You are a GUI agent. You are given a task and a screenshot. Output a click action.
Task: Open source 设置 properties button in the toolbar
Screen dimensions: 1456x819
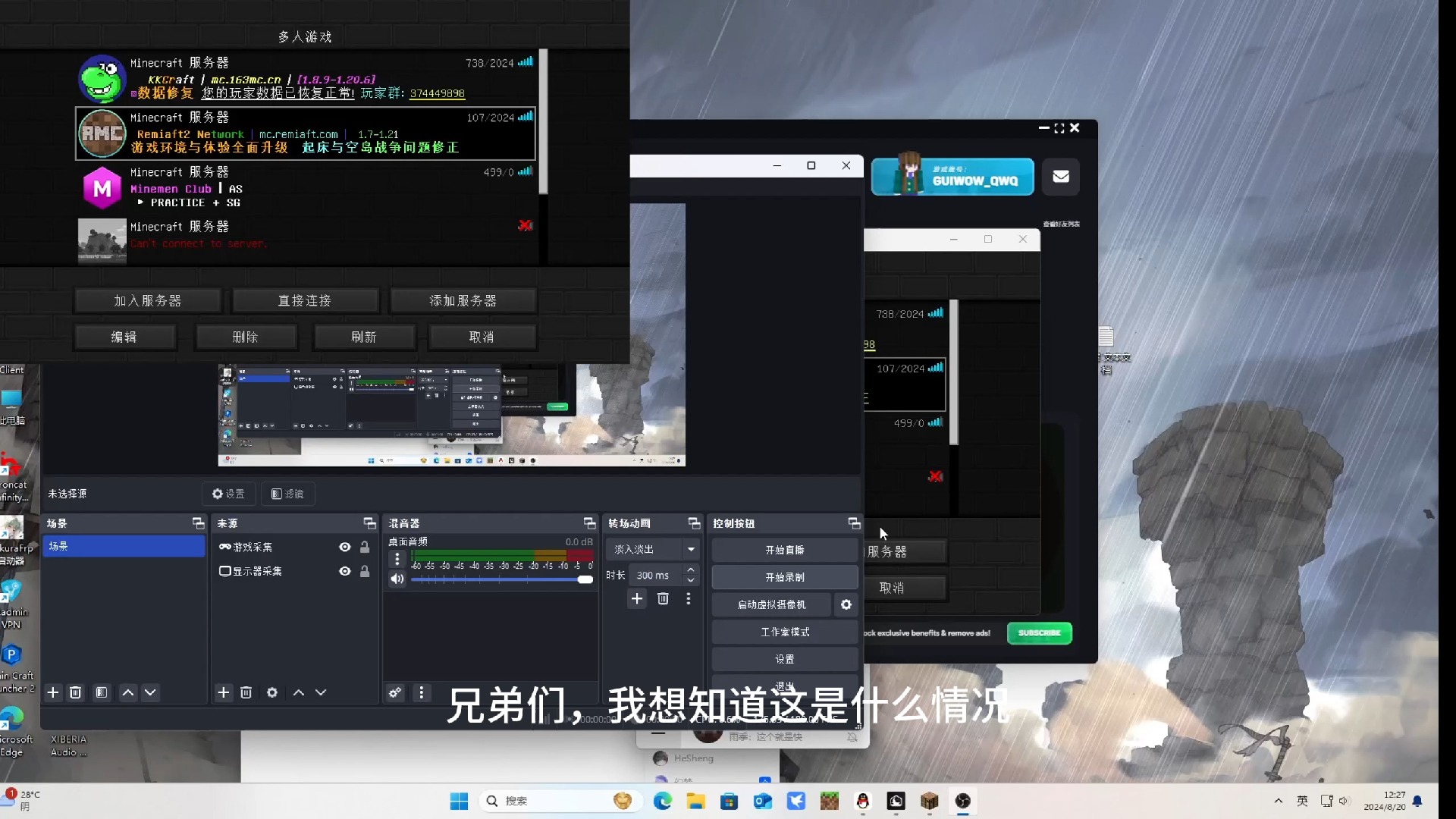228,494
